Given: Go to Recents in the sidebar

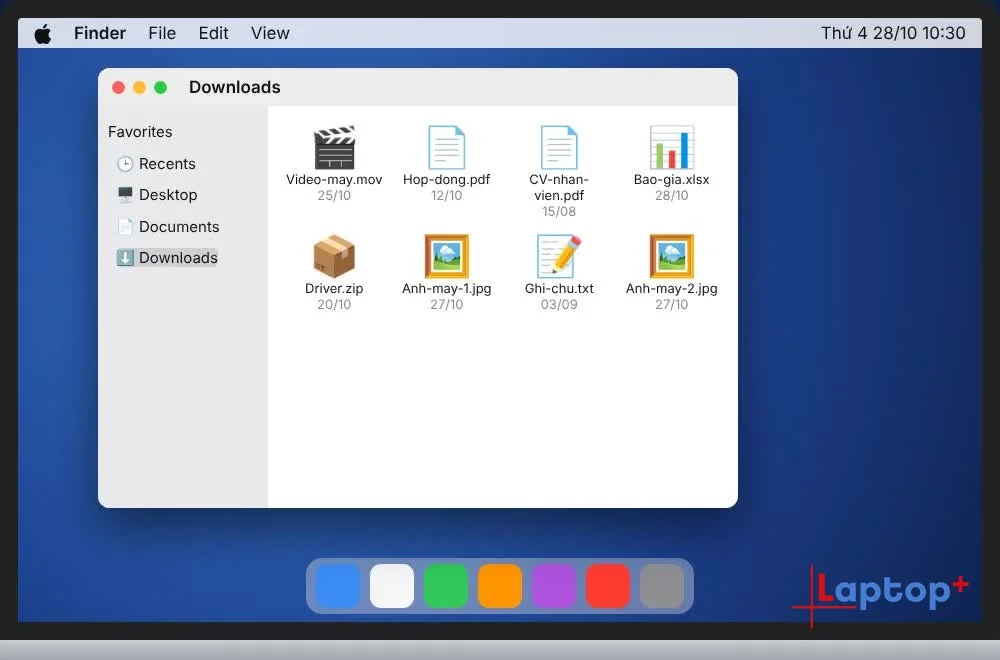Looking at the screenshot, I should pyautogui.click(x=156, y=164).
